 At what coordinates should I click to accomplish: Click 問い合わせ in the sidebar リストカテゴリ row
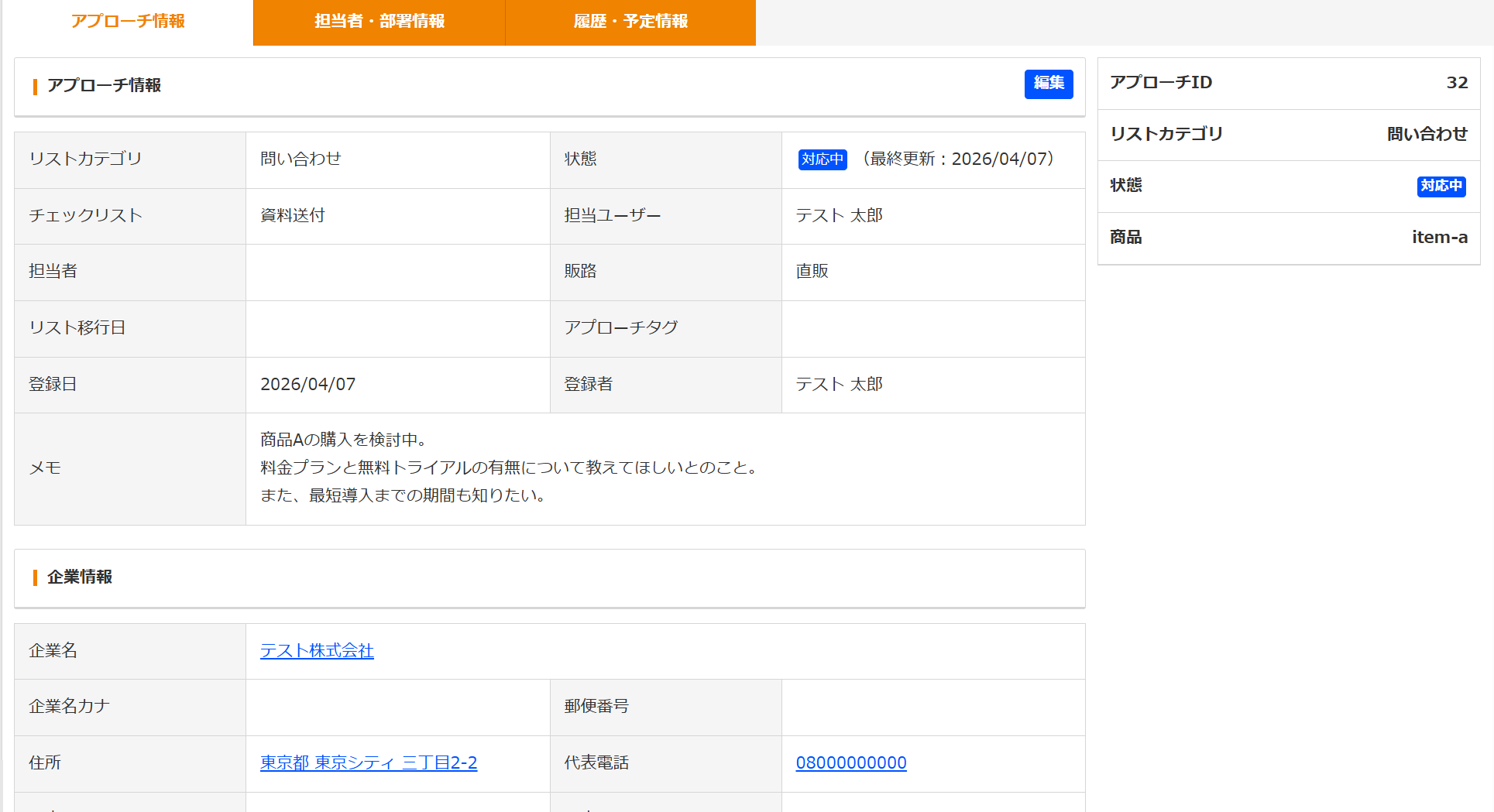coord(1427,135)
